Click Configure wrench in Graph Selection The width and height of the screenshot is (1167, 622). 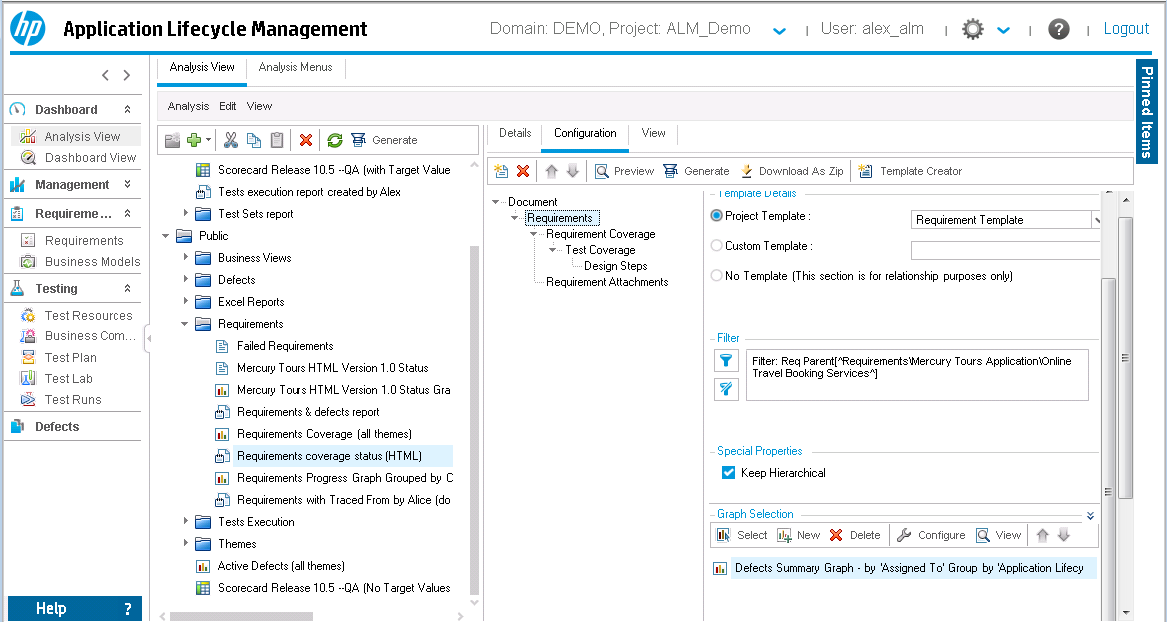click(931, 535)
